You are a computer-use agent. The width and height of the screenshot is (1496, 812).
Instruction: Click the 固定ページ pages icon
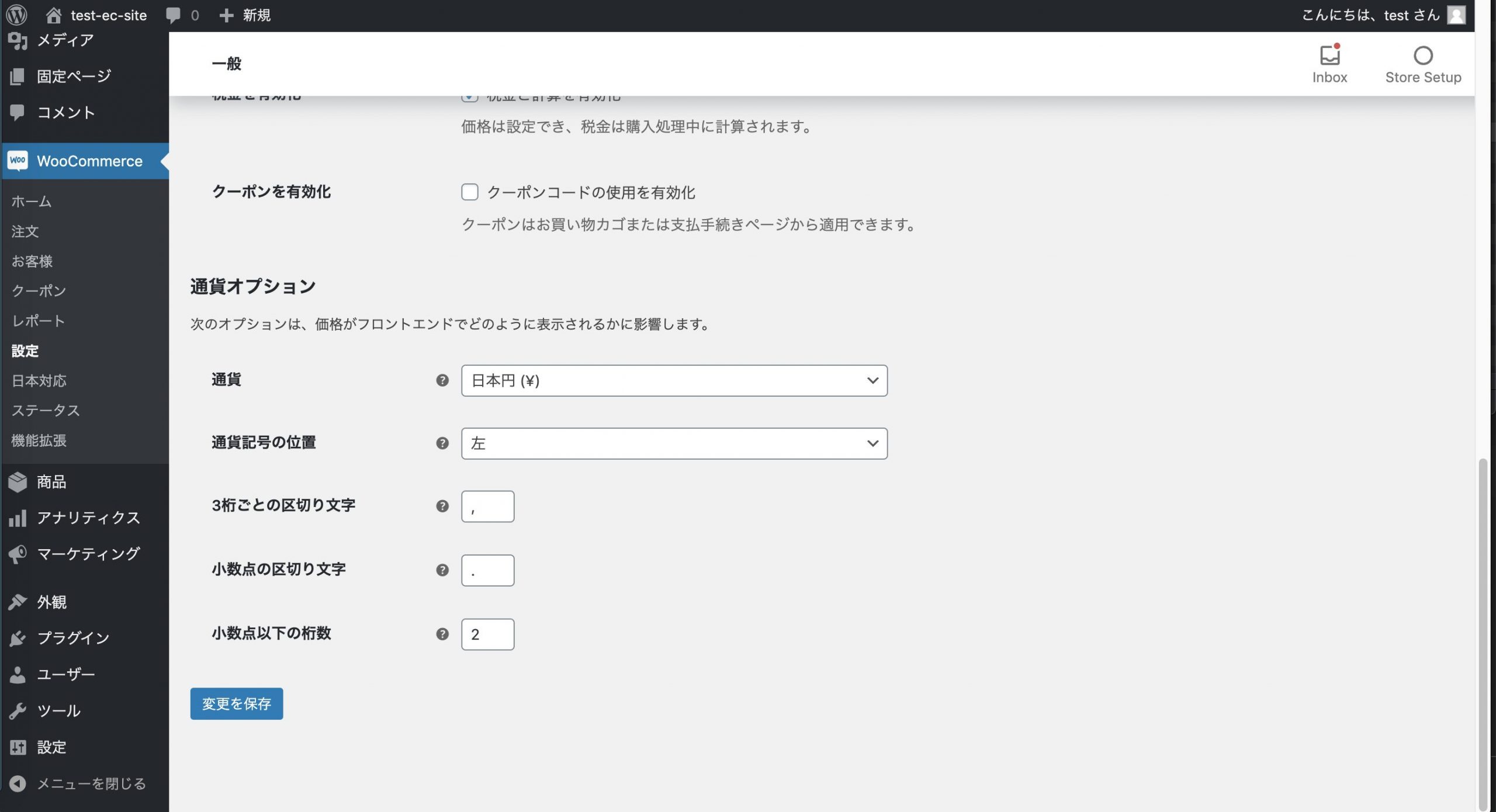pyautogui.click(x=18, y=77)
